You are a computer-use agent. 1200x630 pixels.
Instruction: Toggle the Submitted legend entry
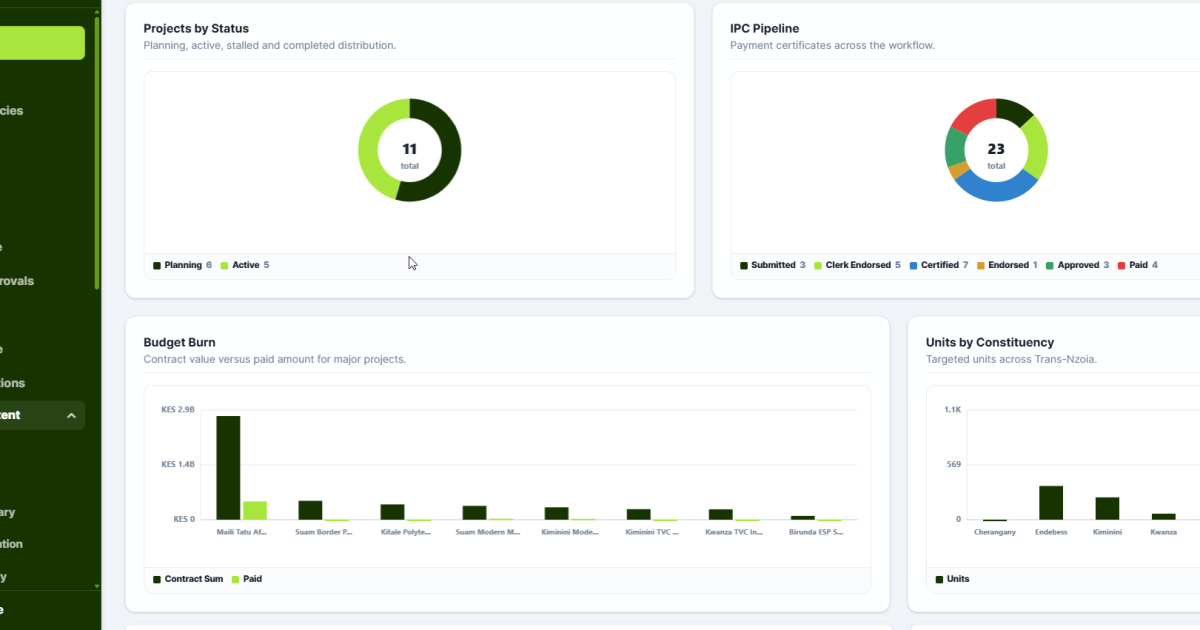click(x=772, y=265)
